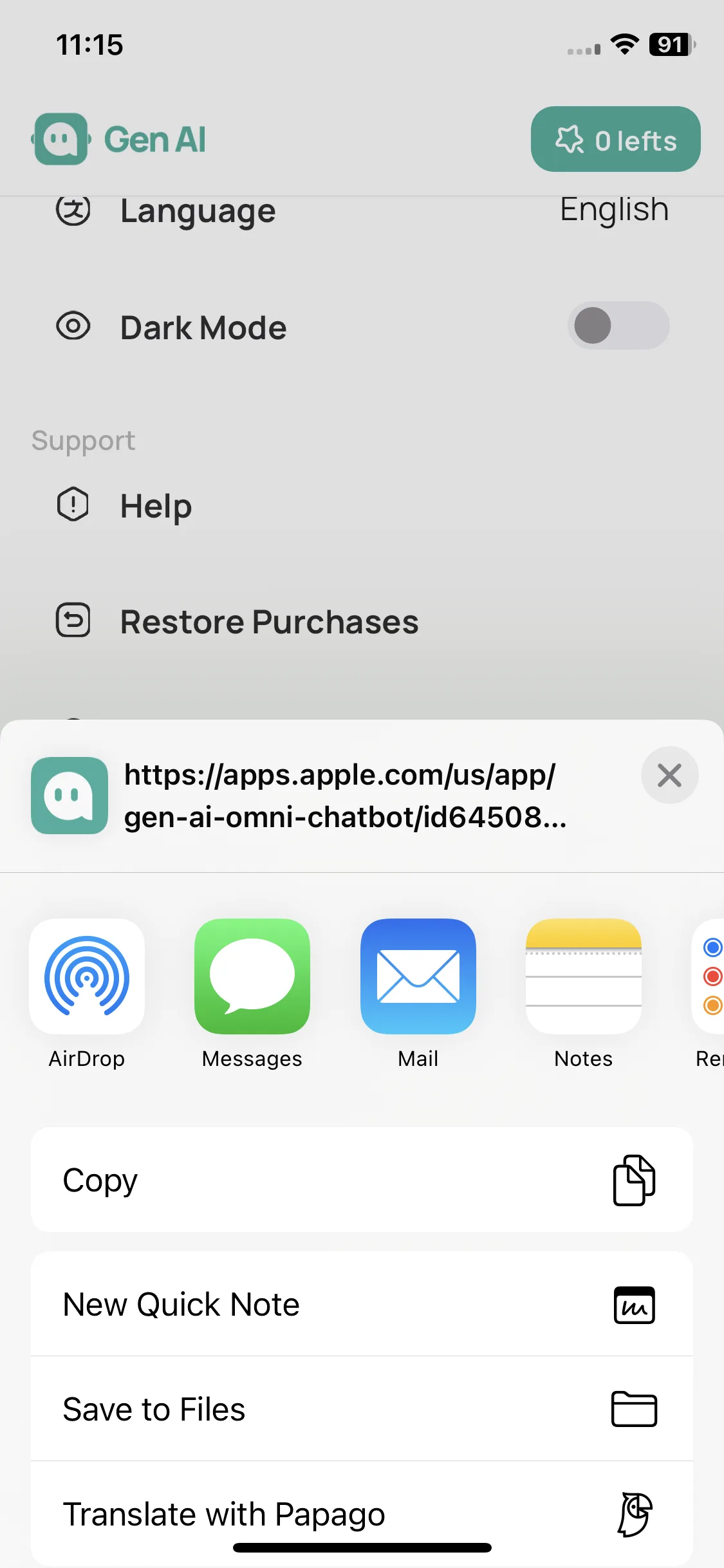Screen dimensions: 724x1568
Task: Open the 0 lefts credits button
Action: coord(615,139)
